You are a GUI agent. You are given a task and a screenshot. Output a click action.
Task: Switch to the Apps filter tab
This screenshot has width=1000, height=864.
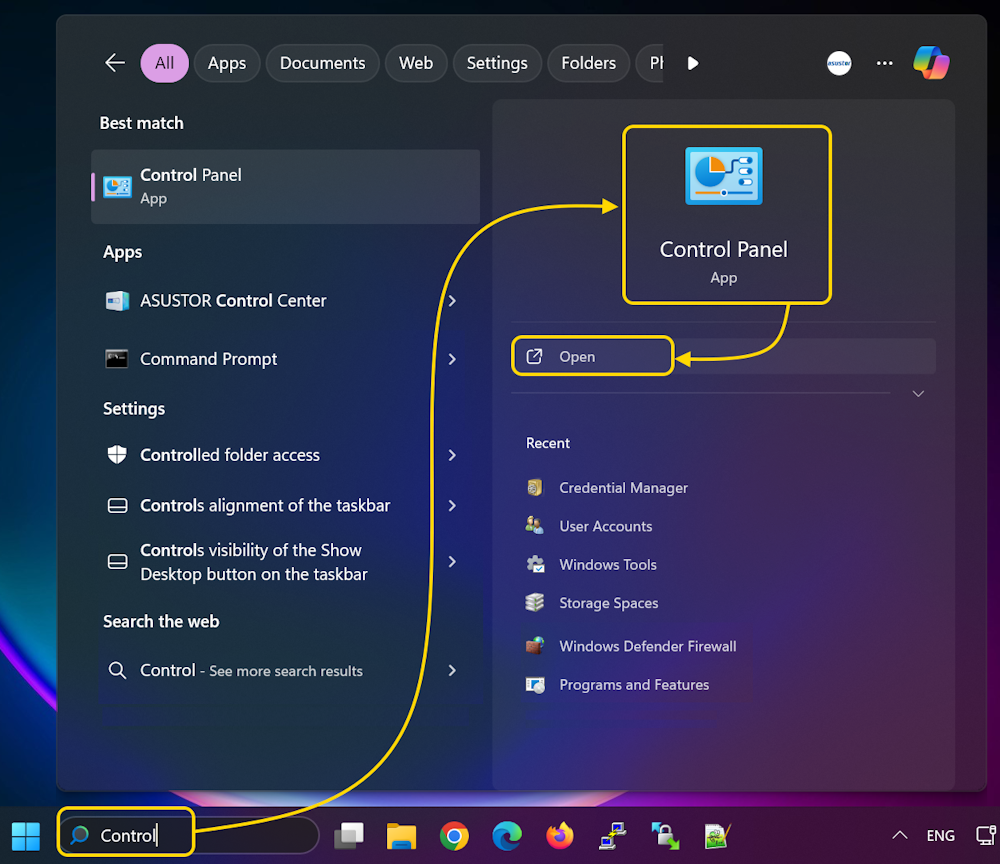227,63
